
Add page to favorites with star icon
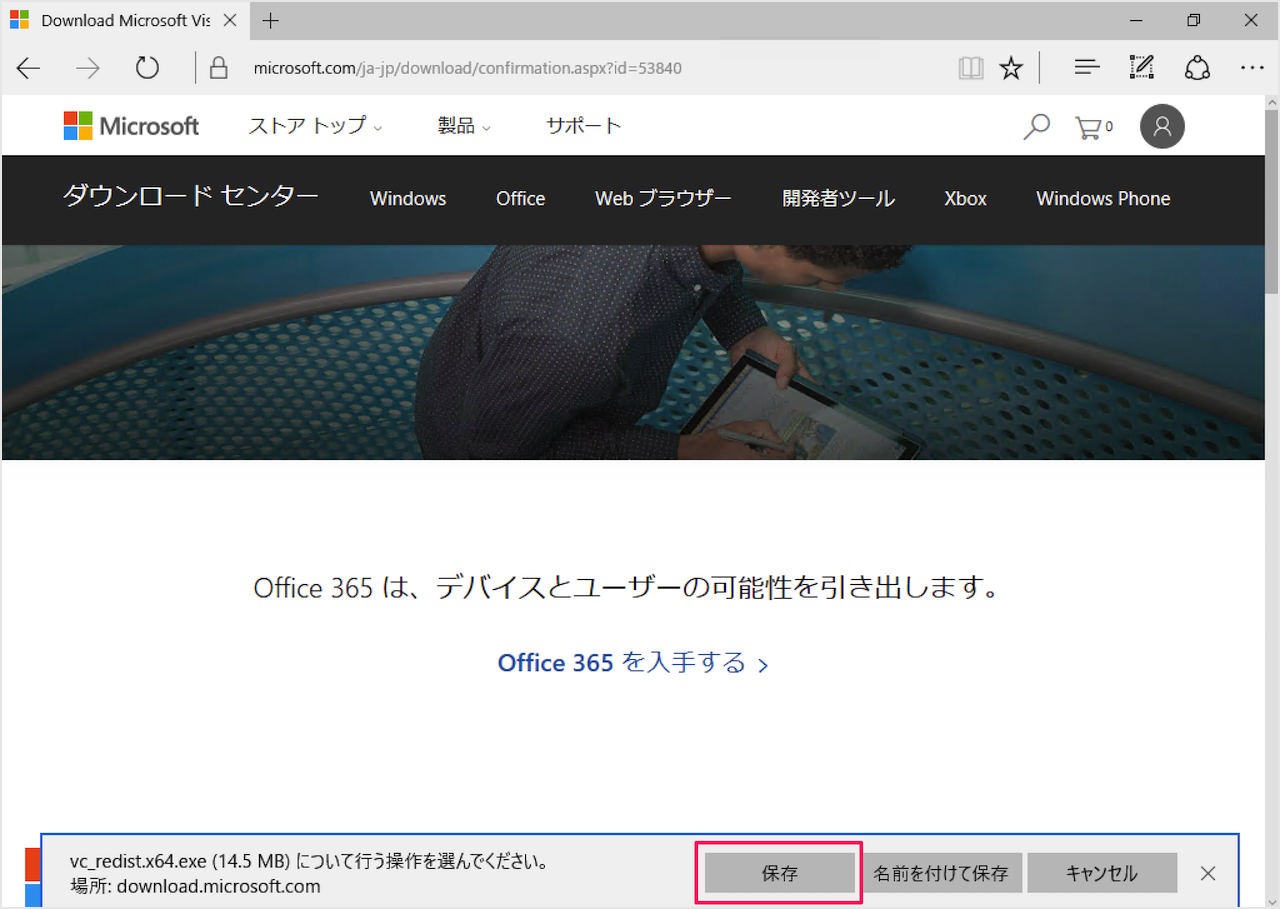pos(1011,68)
